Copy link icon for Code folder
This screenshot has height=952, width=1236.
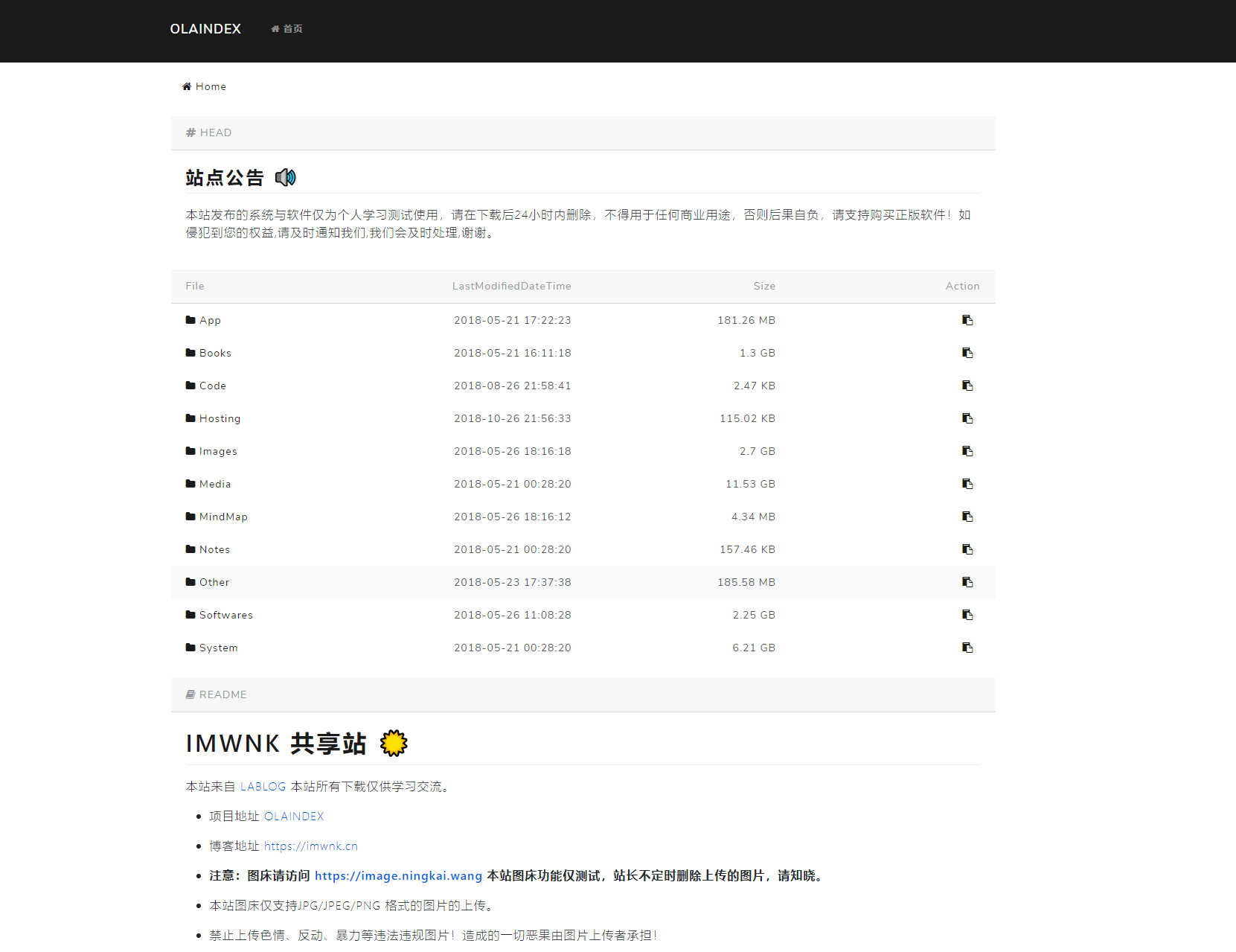(967, 386)
